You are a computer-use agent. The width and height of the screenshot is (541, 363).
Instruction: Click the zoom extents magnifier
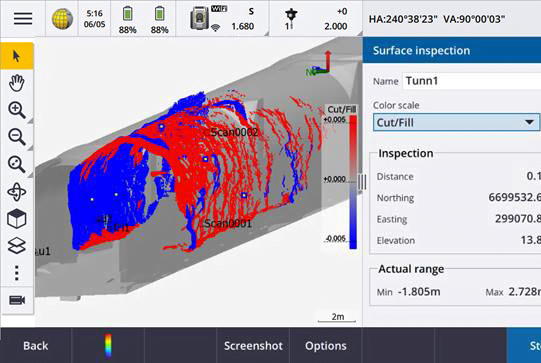click(17, 164)
